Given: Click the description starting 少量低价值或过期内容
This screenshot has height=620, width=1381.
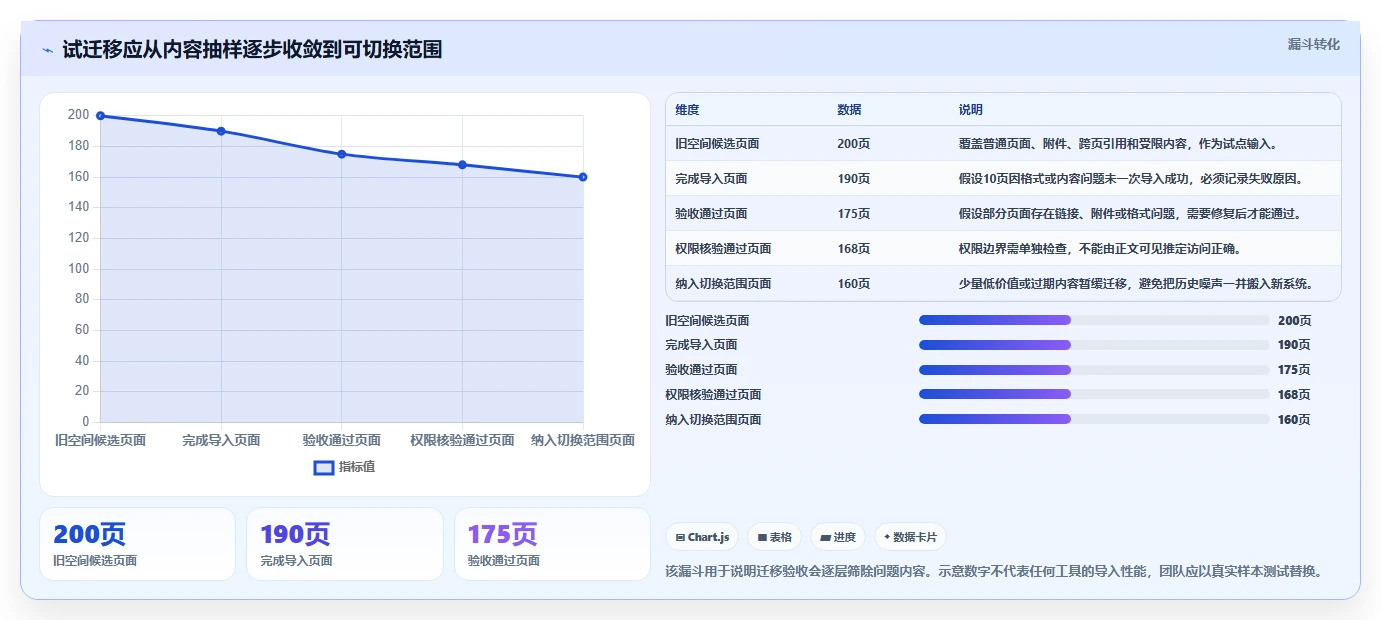Looking at the screenshot, I should coord(1136,284).
